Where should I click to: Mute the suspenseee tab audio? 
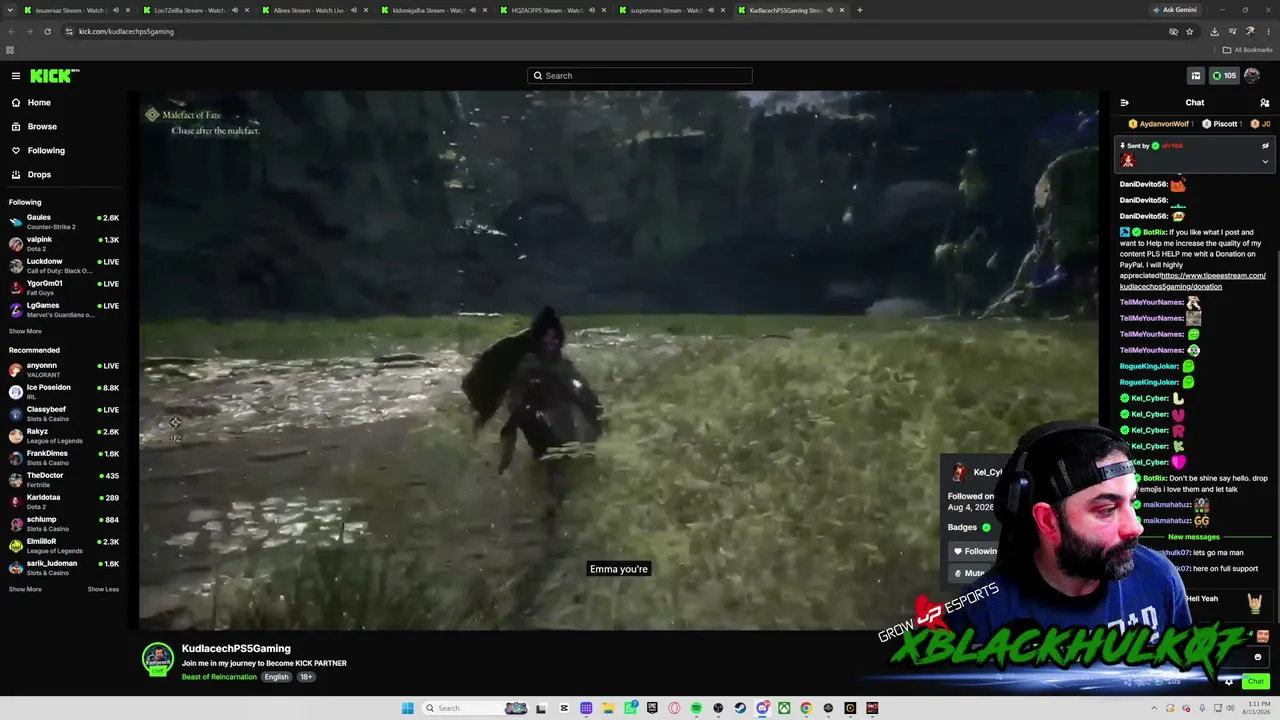[710, 10]
